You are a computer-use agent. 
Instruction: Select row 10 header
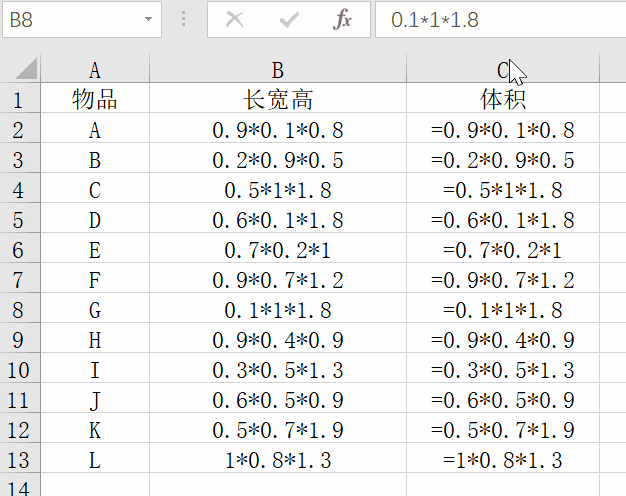coord(20,367)
